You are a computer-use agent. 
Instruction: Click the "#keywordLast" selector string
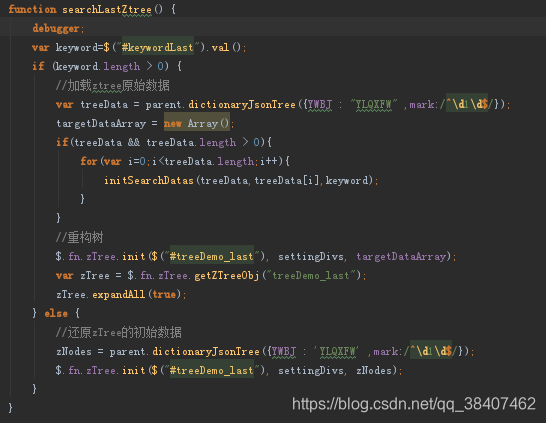pyautogui.click(x=159, y=47)
